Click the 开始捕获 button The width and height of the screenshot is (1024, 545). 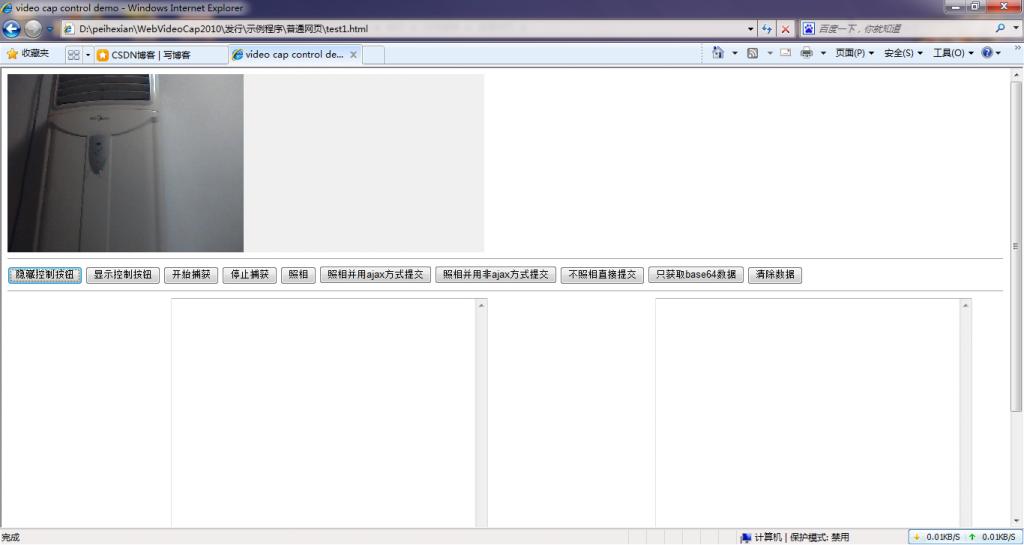pos(191,275)
